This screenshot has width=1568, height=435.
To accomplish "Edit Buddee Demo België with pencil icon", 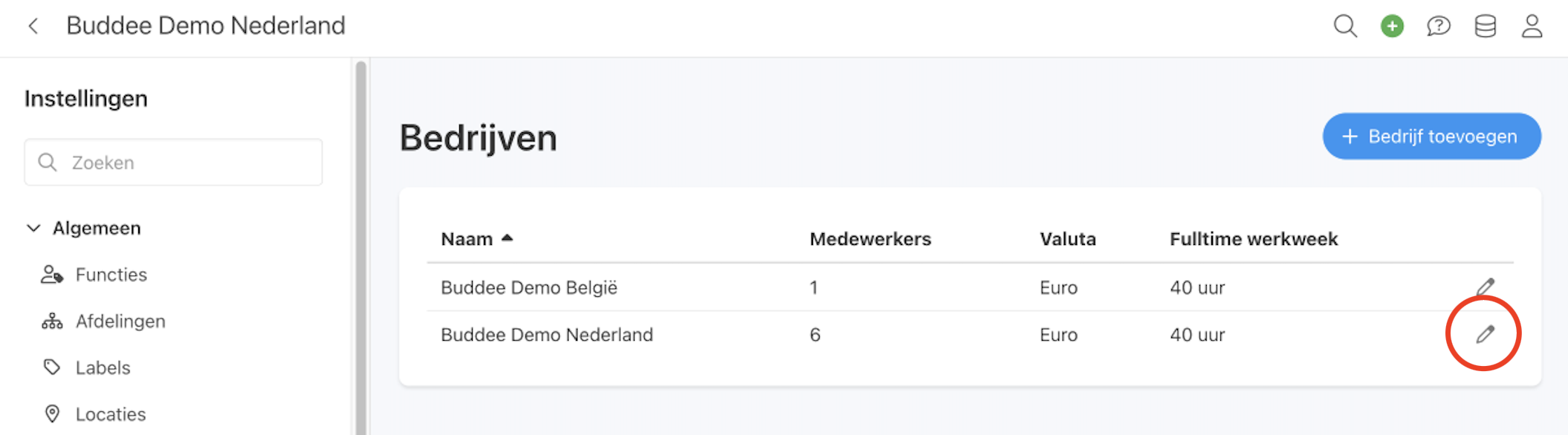I will tap(1485, 287).
